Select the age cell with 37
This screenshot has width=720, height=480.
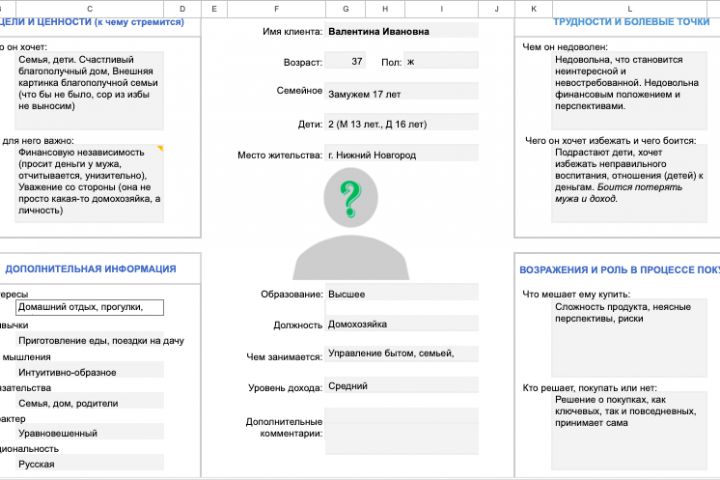click(x=345, y=61)
